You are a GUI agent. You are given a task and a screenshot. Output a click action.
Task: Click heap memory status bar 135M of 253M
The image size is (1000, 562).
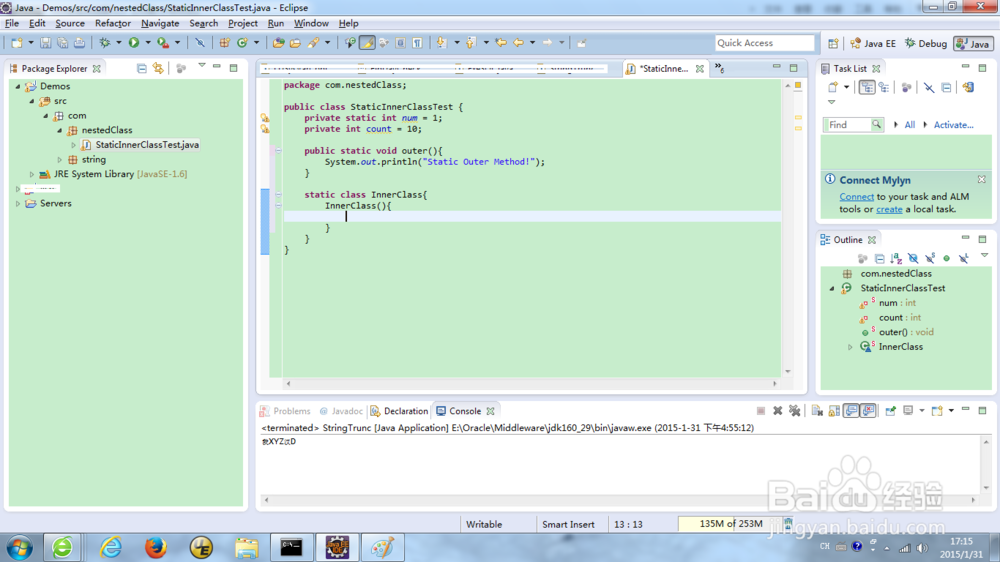tap(731, 524)
